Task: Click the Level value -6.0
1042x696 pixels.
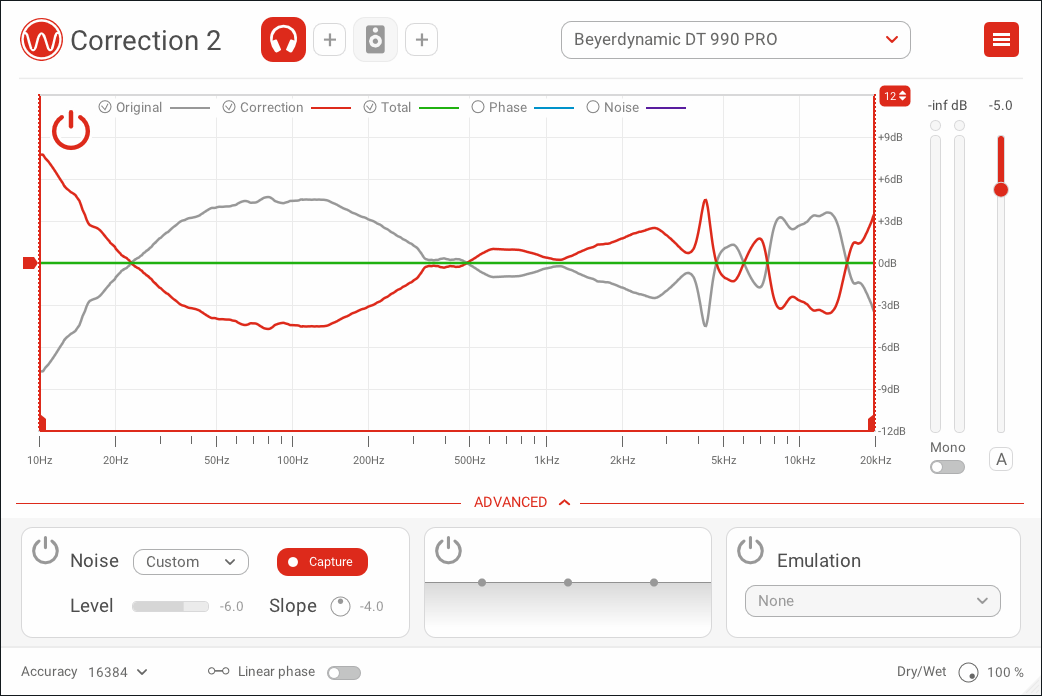Action: point(231,606)
